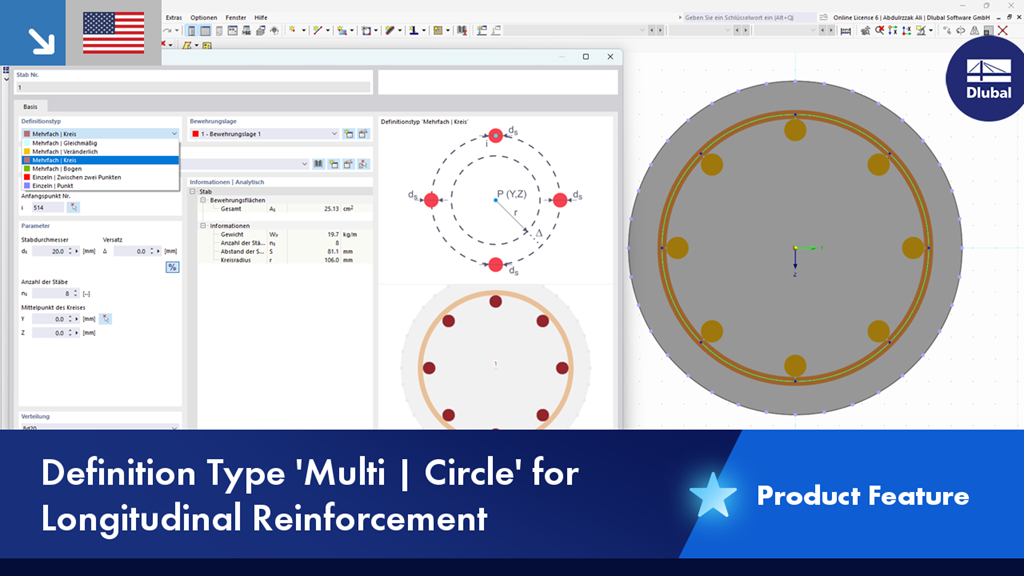Select the Gesamt area value 25.13

click(x=331, y=209)
